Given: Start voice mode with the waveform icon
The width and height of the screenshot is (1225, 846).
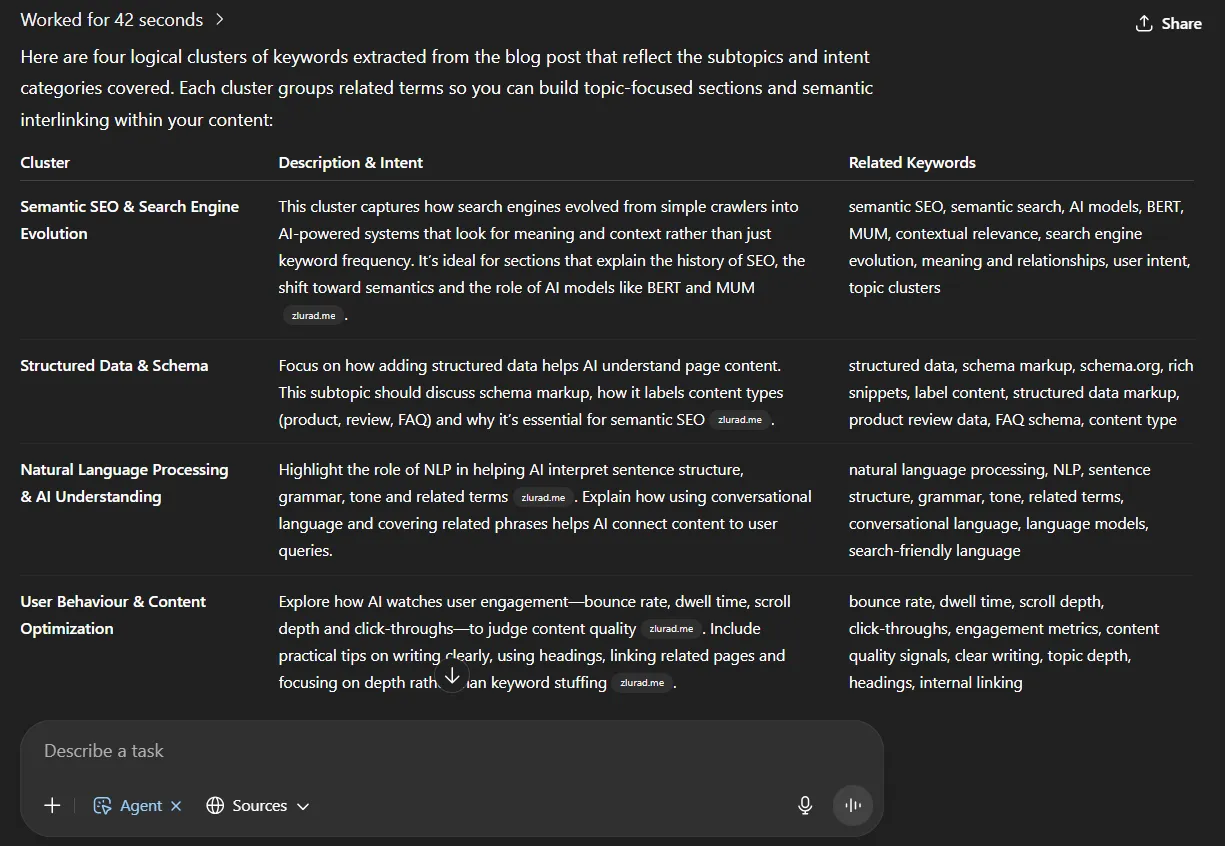Looking at the screenshot, I should [x=851, y=805].
